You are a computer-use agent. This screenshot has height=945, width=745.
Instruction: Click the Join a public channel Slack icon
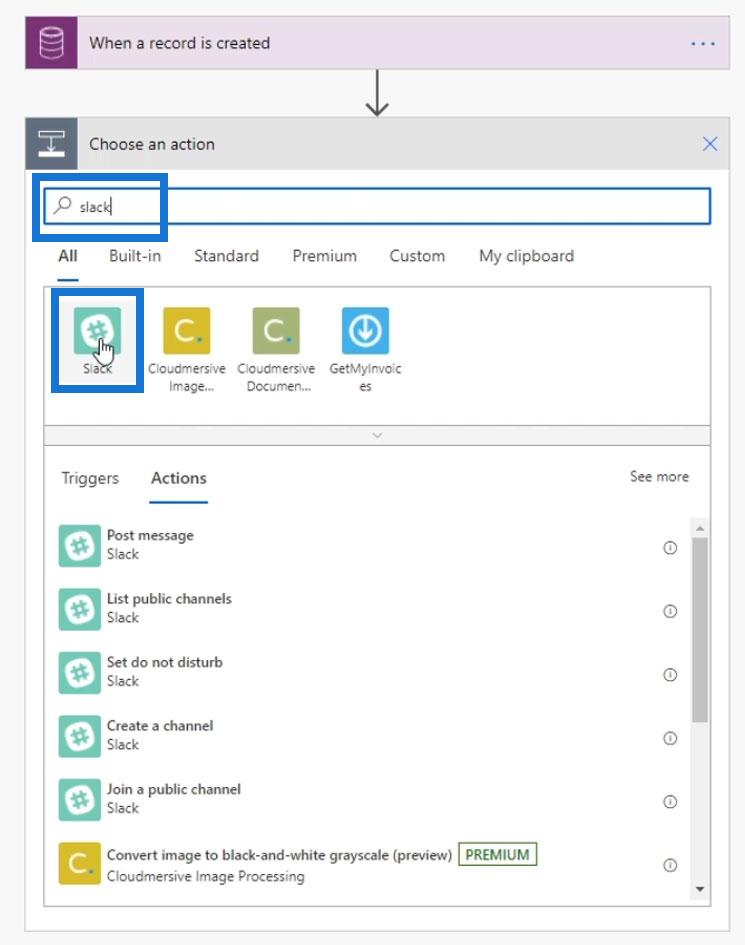(80, 800)
